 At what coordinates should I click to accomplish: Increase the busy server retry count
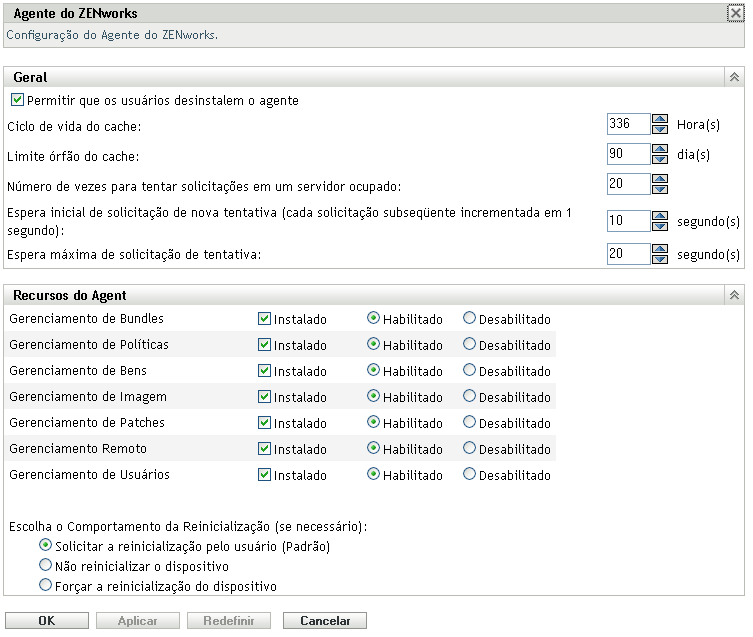point(660,179)
